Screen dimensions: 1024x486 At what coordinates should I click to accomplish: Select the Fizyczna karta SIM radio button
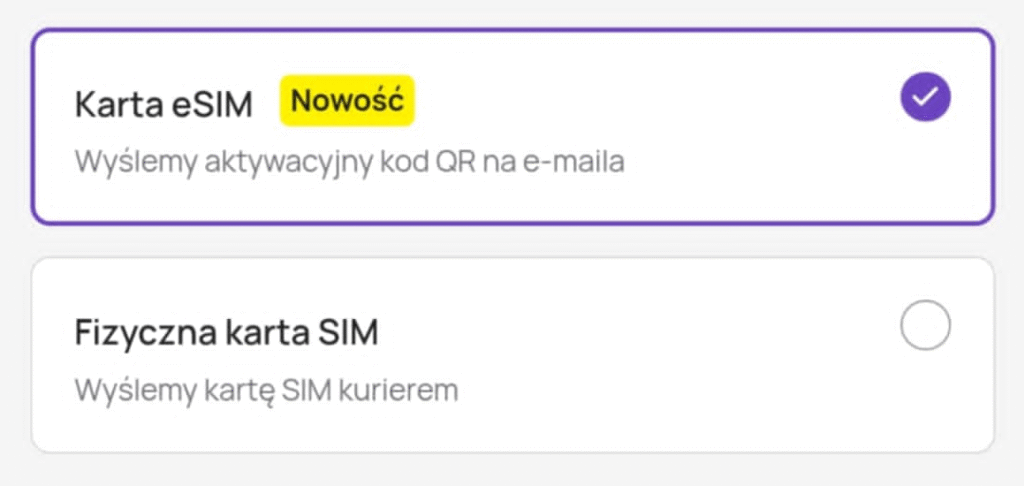[925, 326]
